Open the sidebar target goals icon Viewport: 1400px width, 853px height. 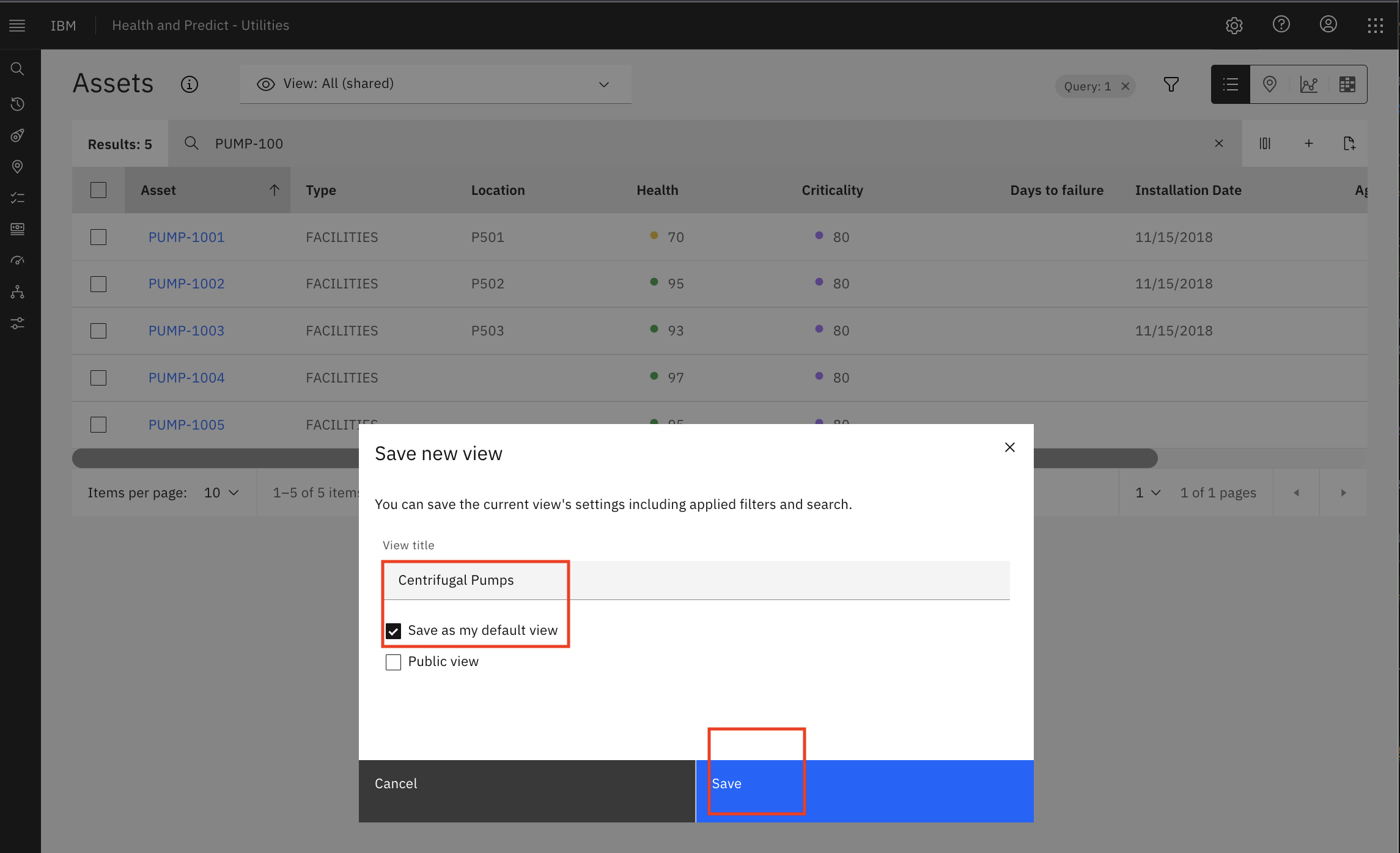17,135
